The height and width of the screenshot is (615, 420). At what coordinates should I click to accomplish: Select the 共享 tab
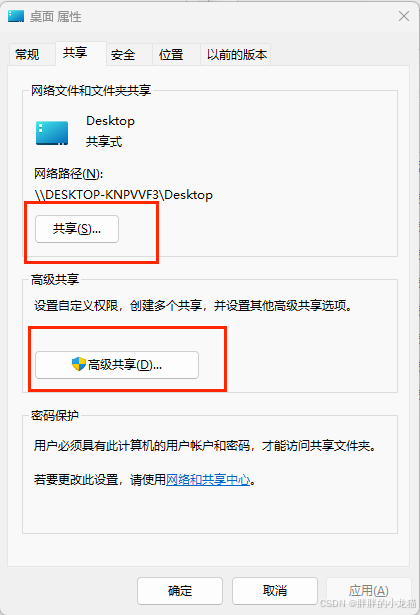[75, 53]
